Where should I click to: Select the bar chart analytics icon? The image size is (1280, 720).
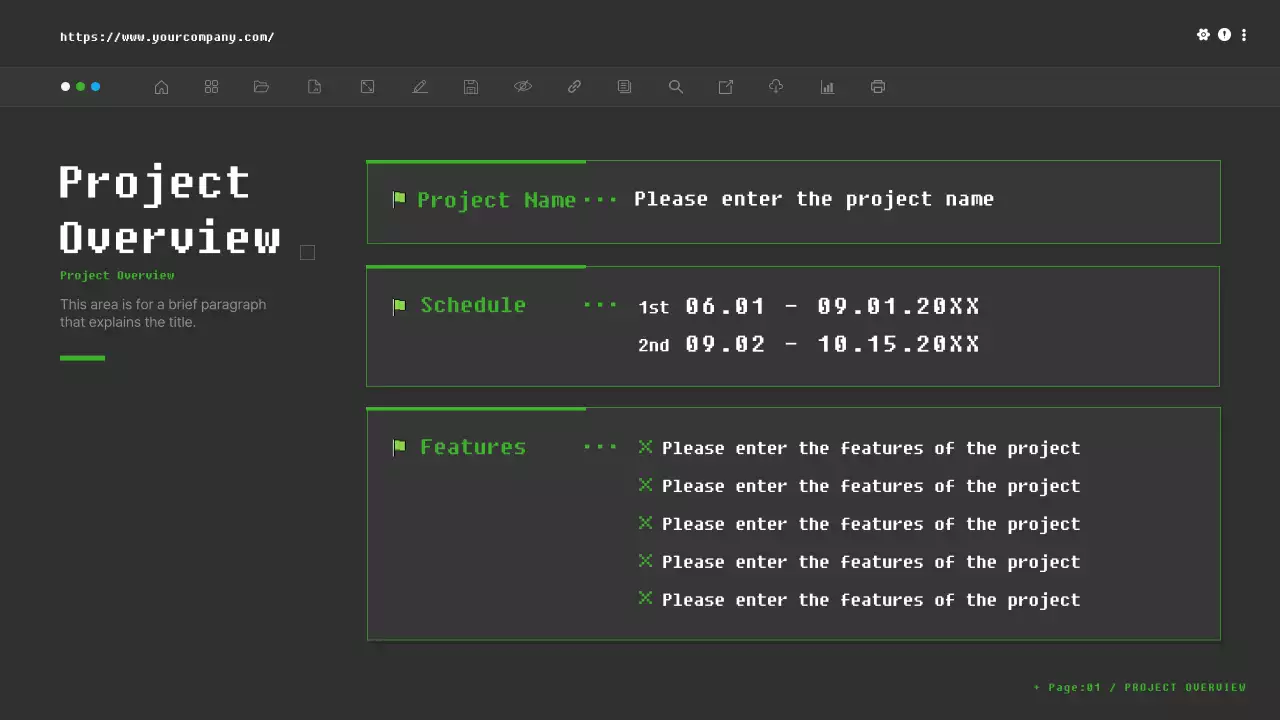(x=827, y=87)
